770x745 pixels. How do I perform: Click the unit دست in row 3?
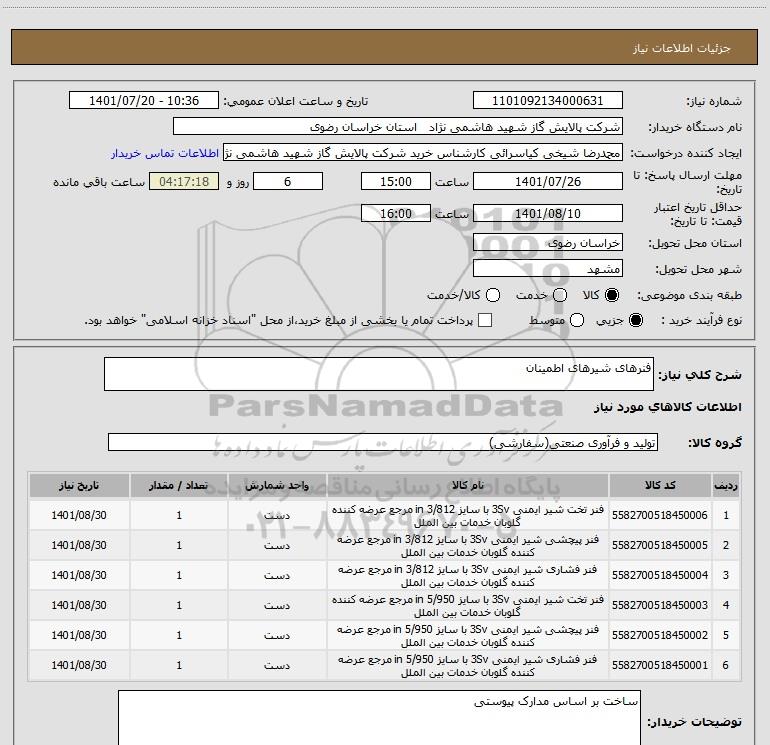point(277,575)
